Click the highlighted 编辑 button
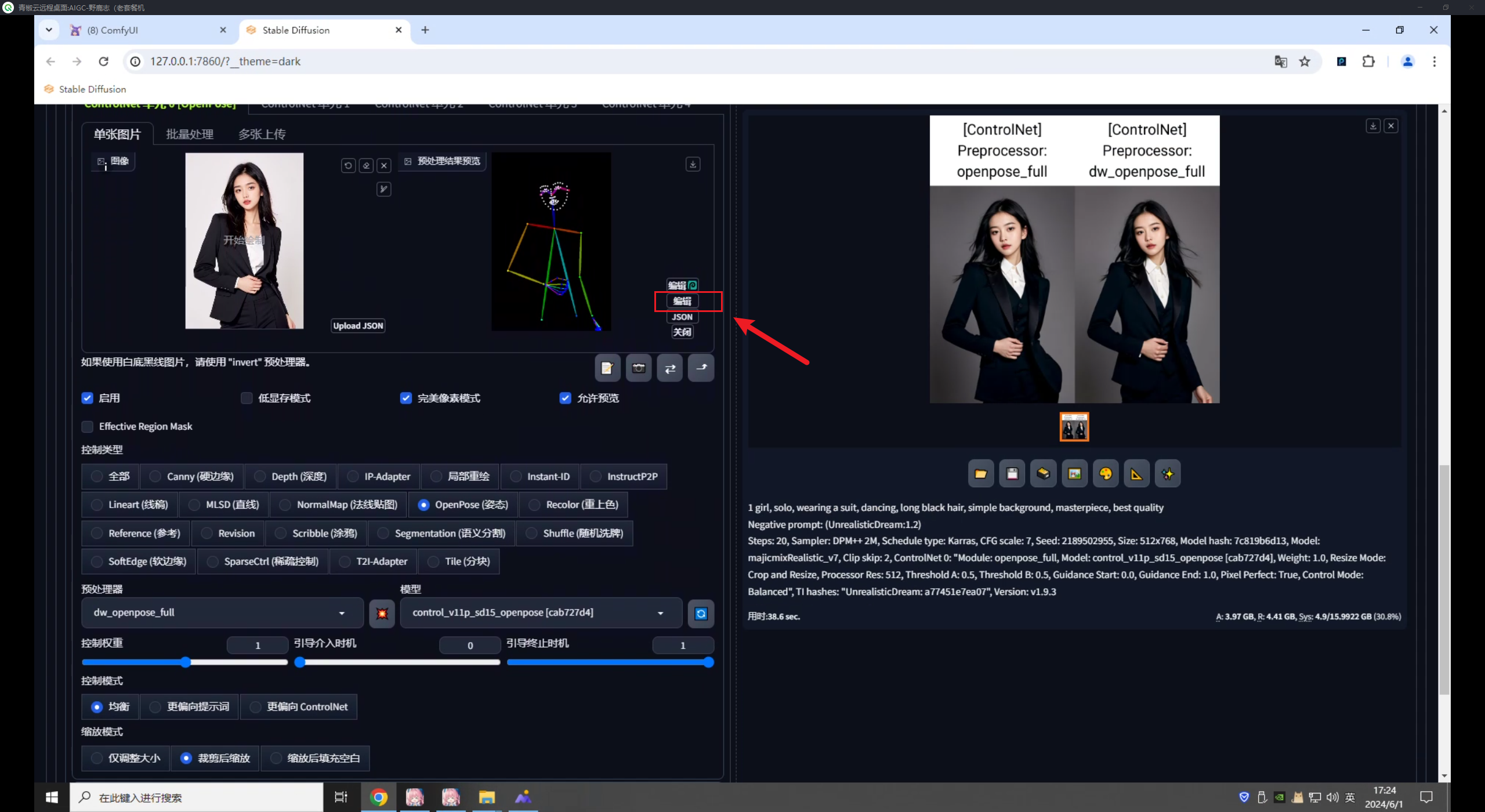The width and height of the screenshot is (1485, 812). point(682,301)
